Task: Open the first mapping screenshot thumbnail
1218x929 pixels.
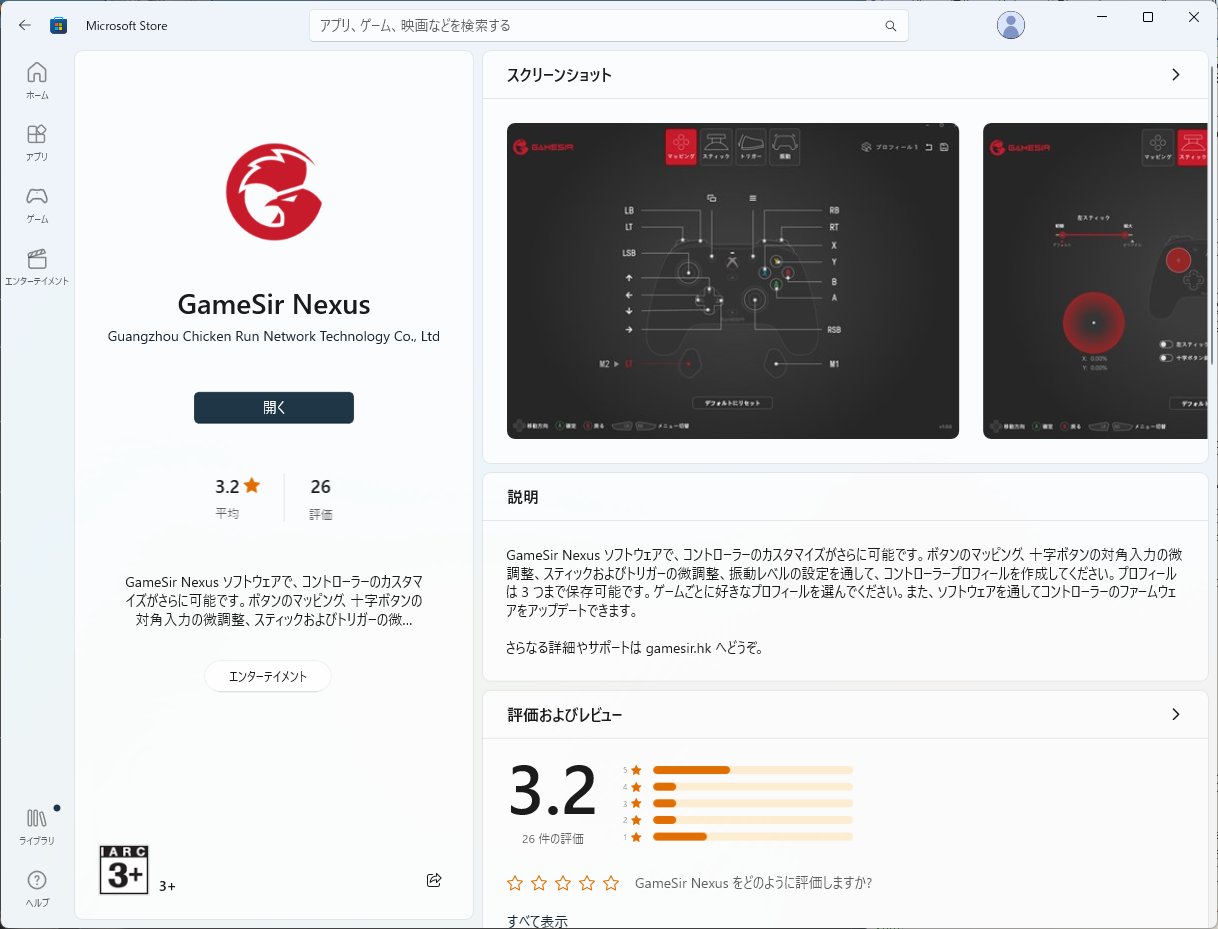Action: [733, 281]
